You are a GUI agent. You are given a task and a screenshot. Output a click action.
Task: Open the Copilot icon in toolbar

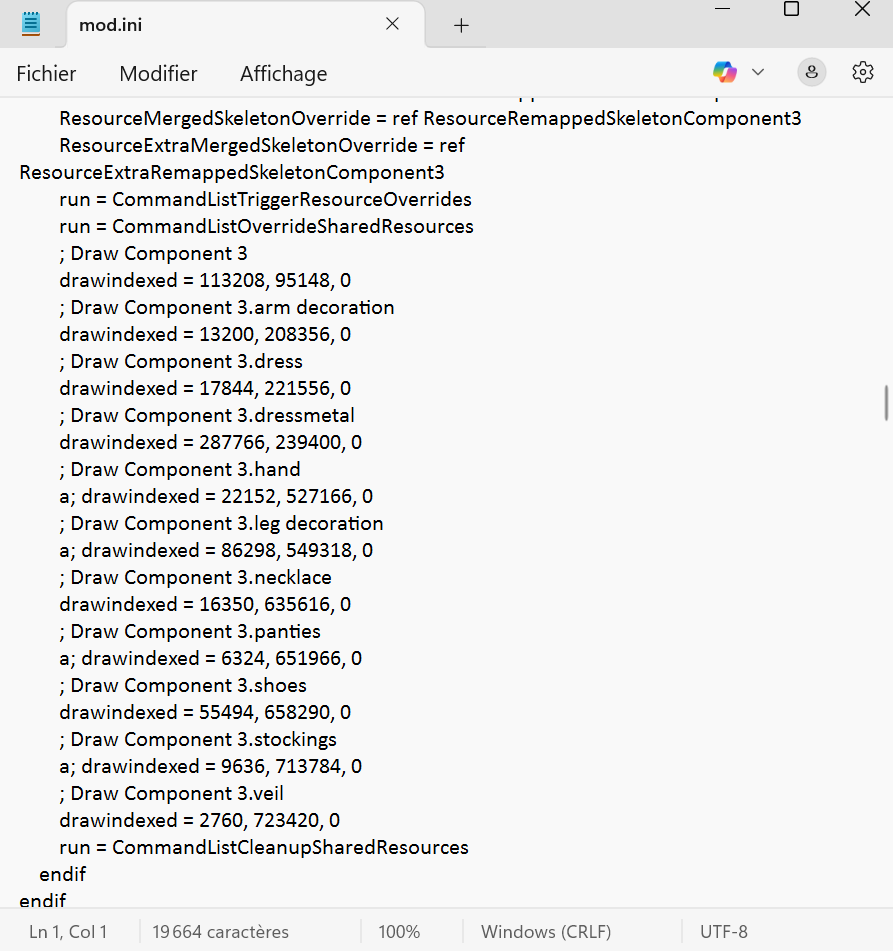click(x=724, y=72)
